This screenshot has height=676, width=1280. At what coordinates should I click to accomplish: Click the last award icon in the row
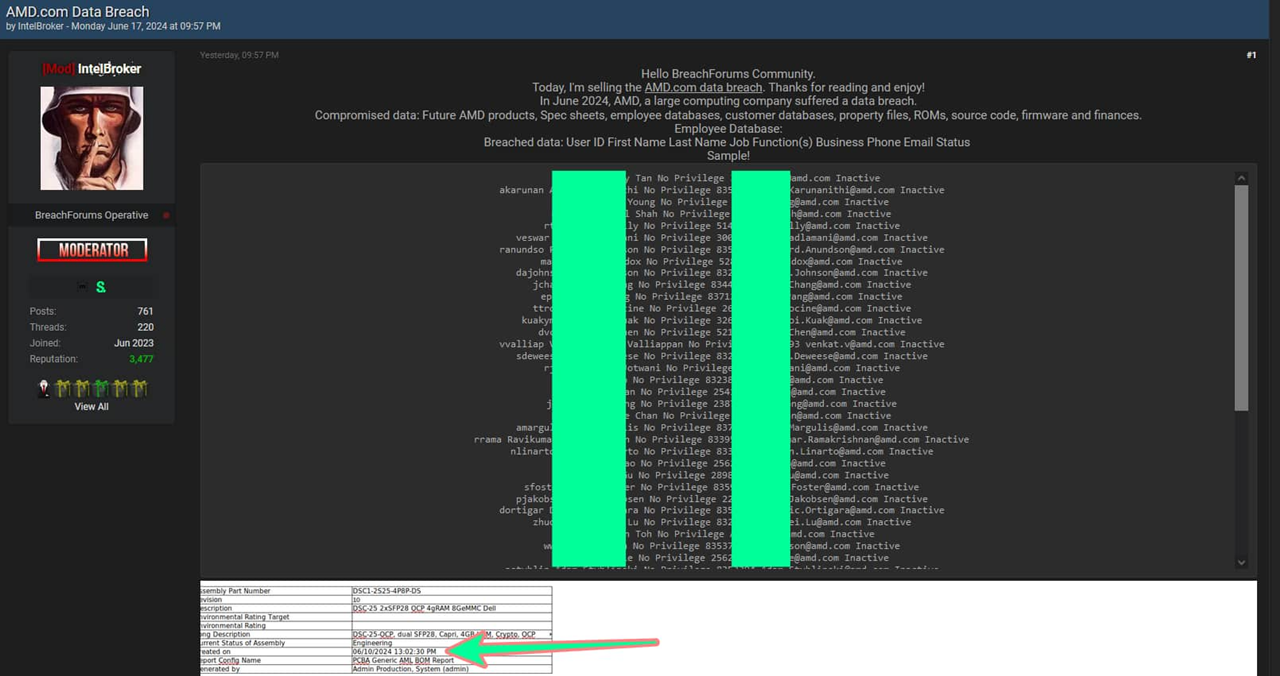(140, 389)
